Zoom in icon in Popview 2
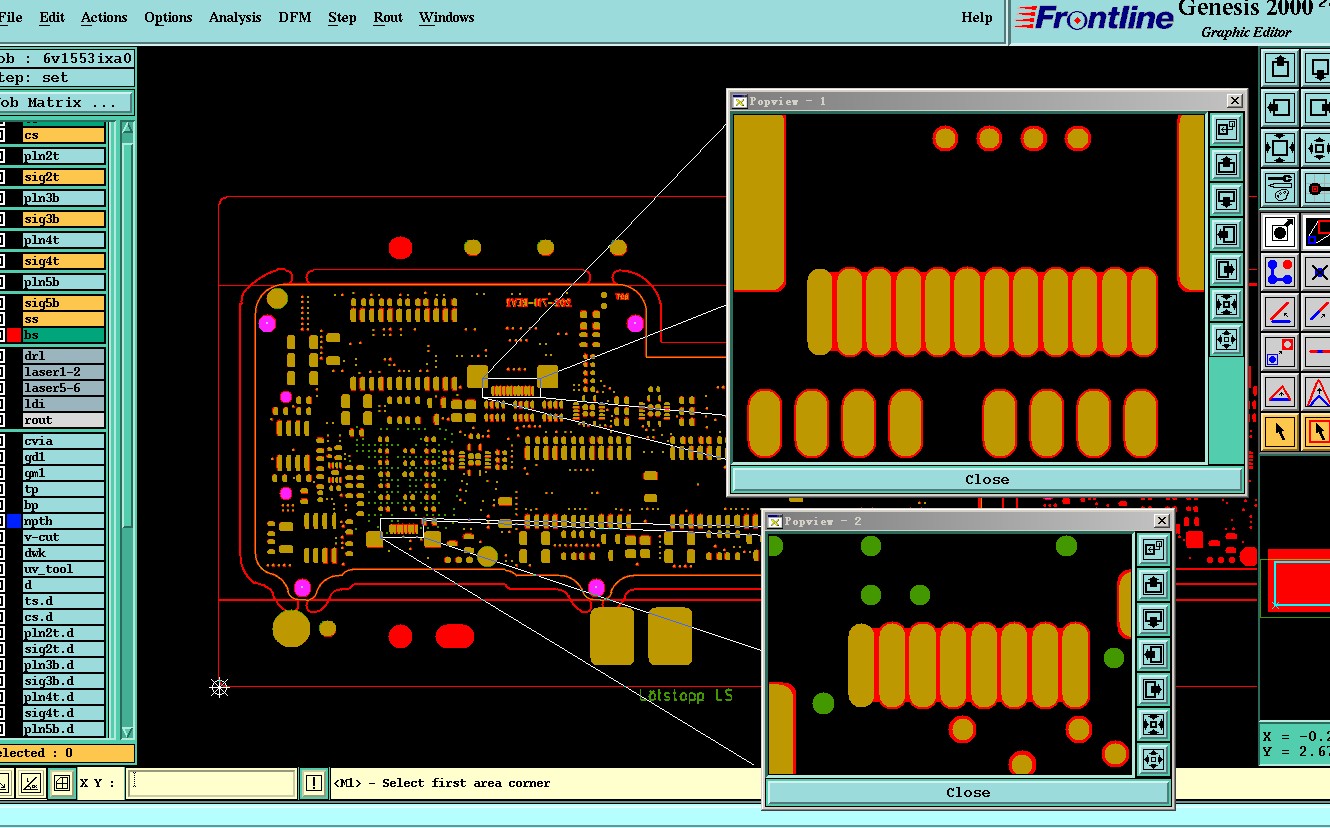The width and height of the screenshot is (1330, 828). click(x=1153, y=724)
